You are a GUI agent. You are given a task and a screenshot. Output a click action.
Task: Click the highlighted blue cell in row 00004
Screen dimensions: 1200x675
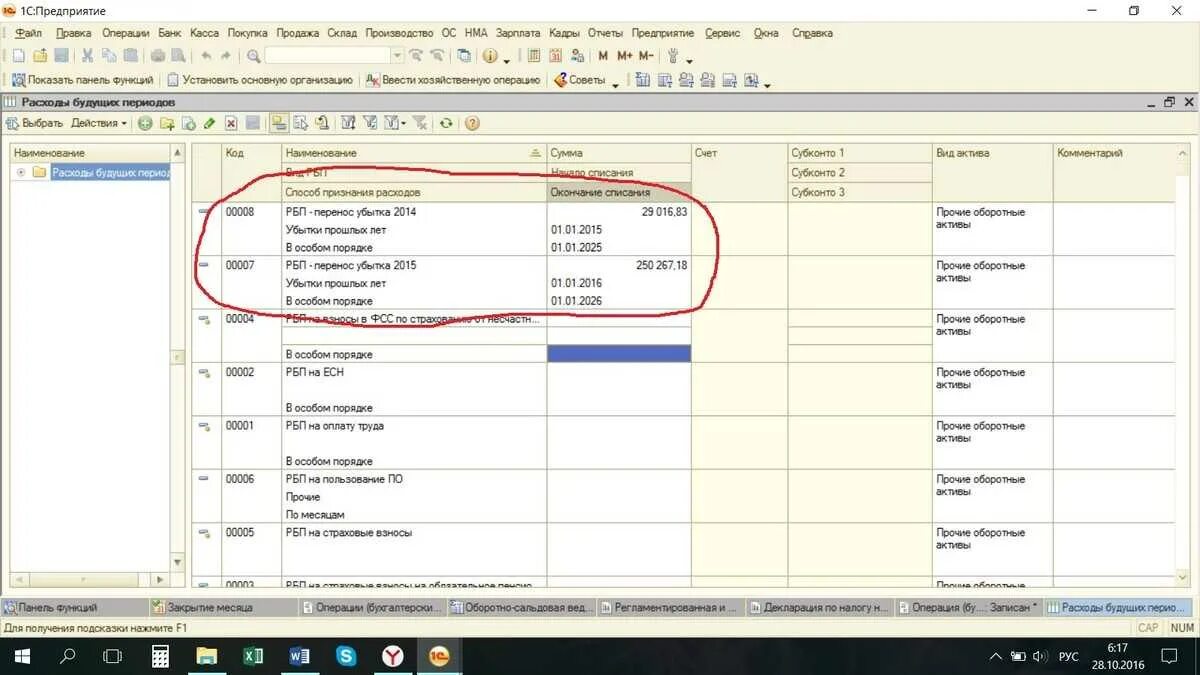(x=619, y=354)
